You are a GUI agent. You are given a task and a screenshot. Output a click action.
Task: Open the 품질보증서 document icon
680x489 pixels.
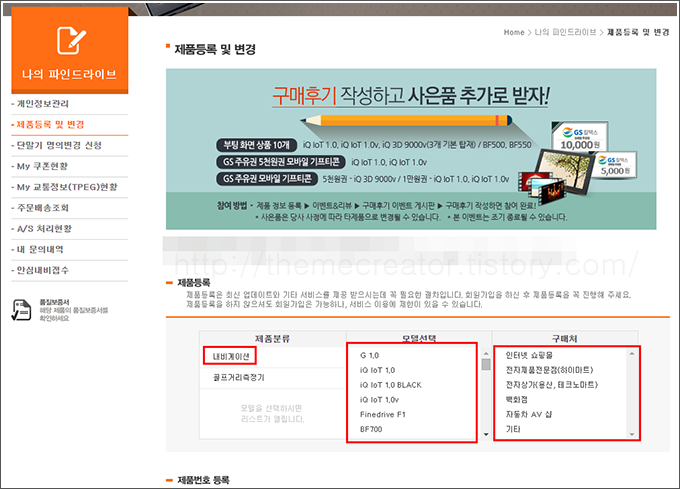pyautogui.click(x=21, y=310)
